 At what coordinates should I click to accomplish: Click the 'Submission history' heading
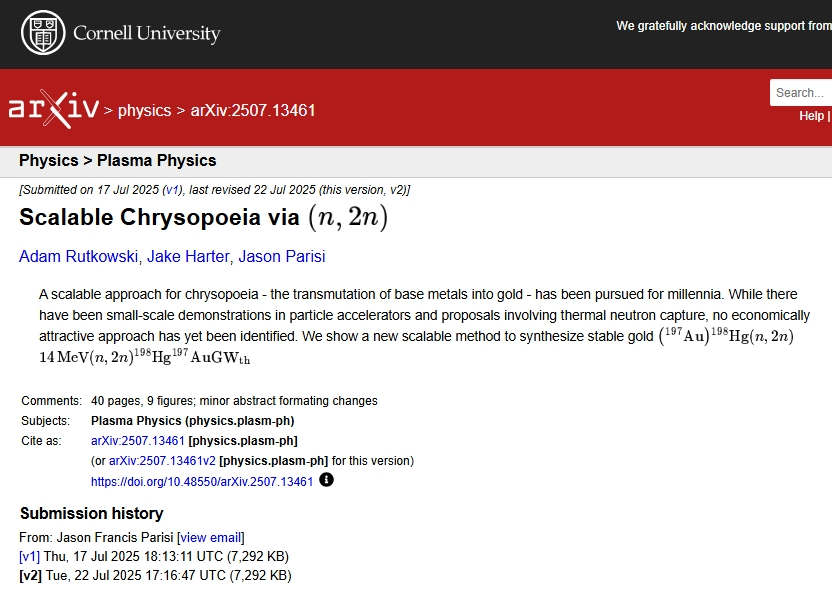pos(92,513)
